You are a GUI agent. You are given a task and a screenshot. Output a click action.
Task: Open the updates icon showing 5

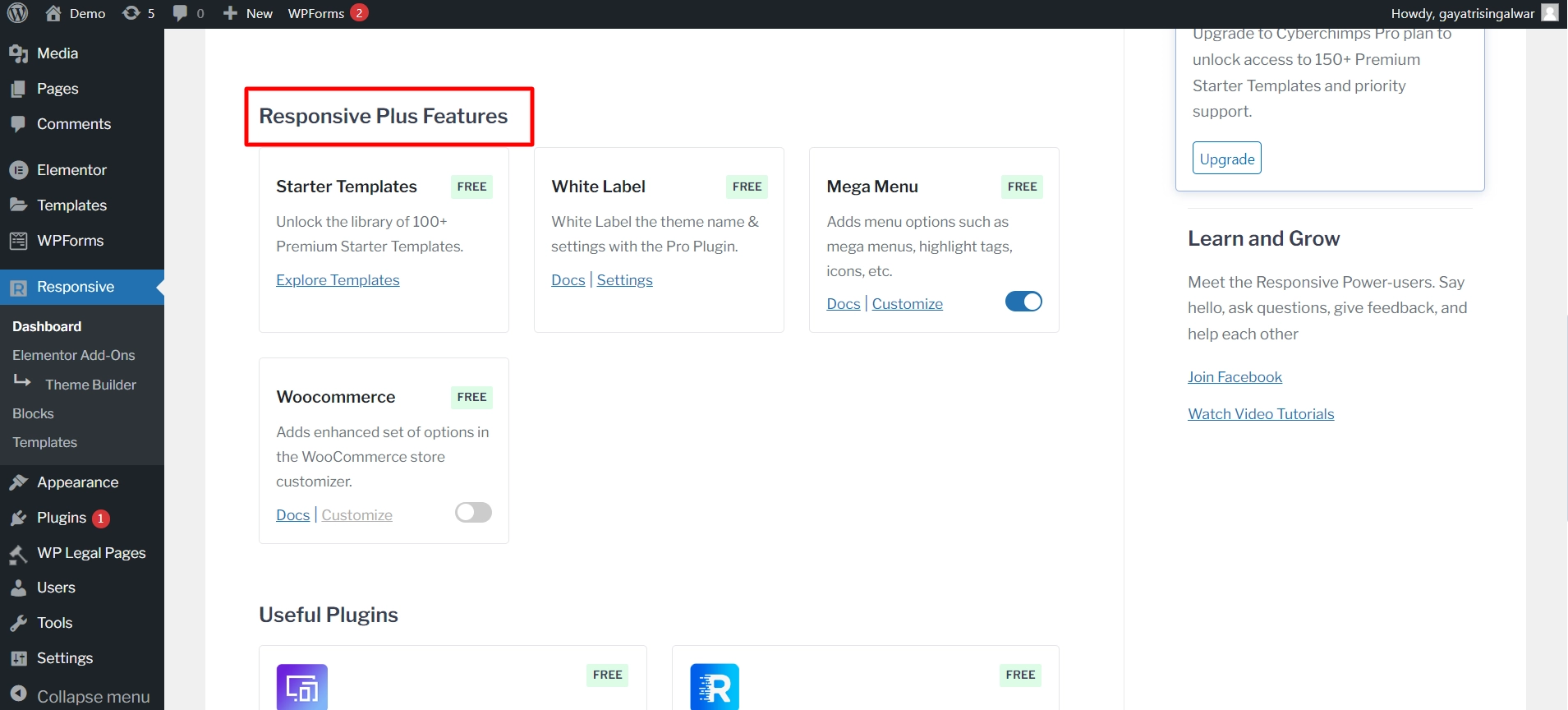click(x=131, y=13)
